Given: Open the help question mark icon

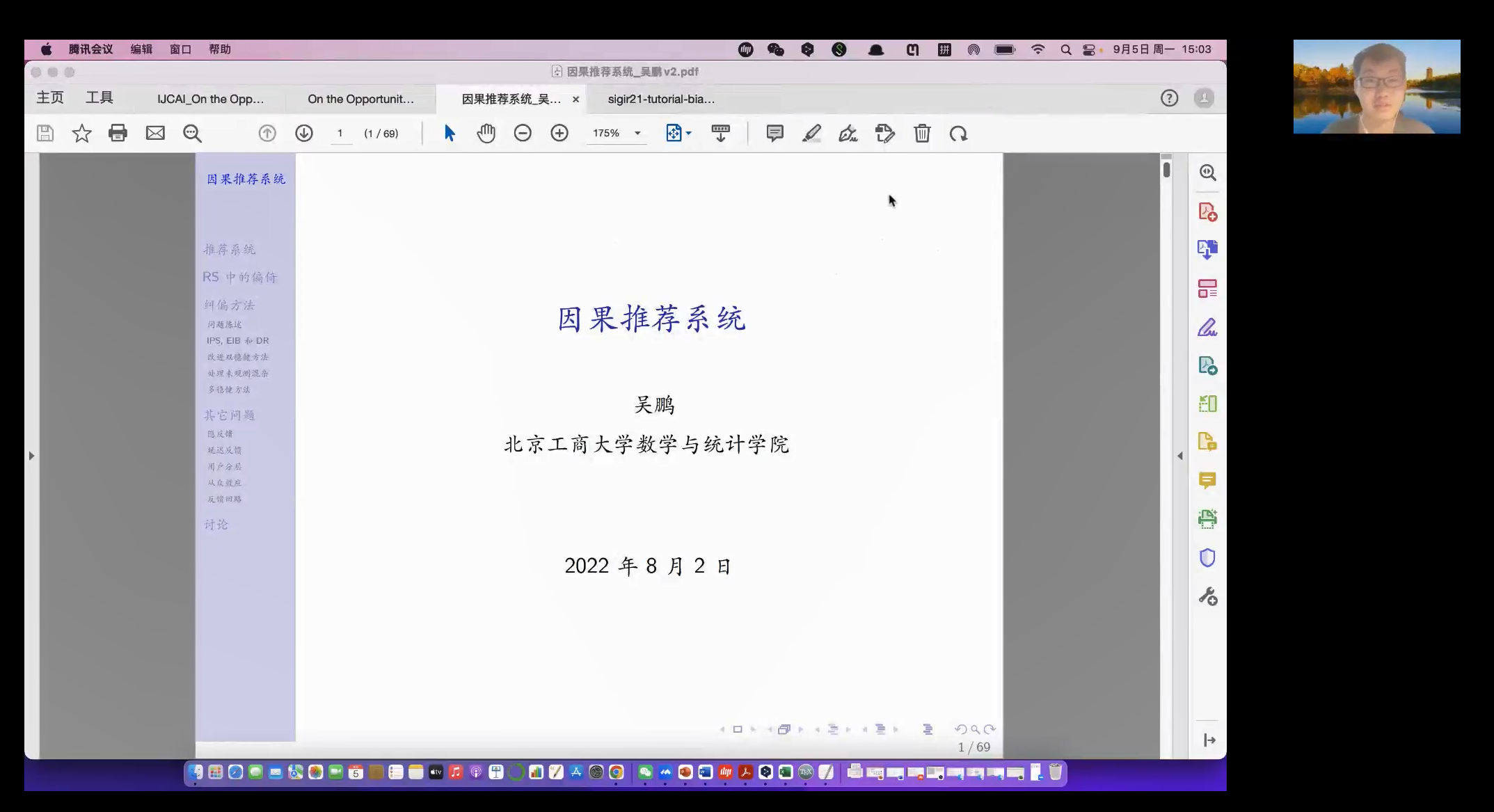Looking at the screenshot, I should 1169,98.
